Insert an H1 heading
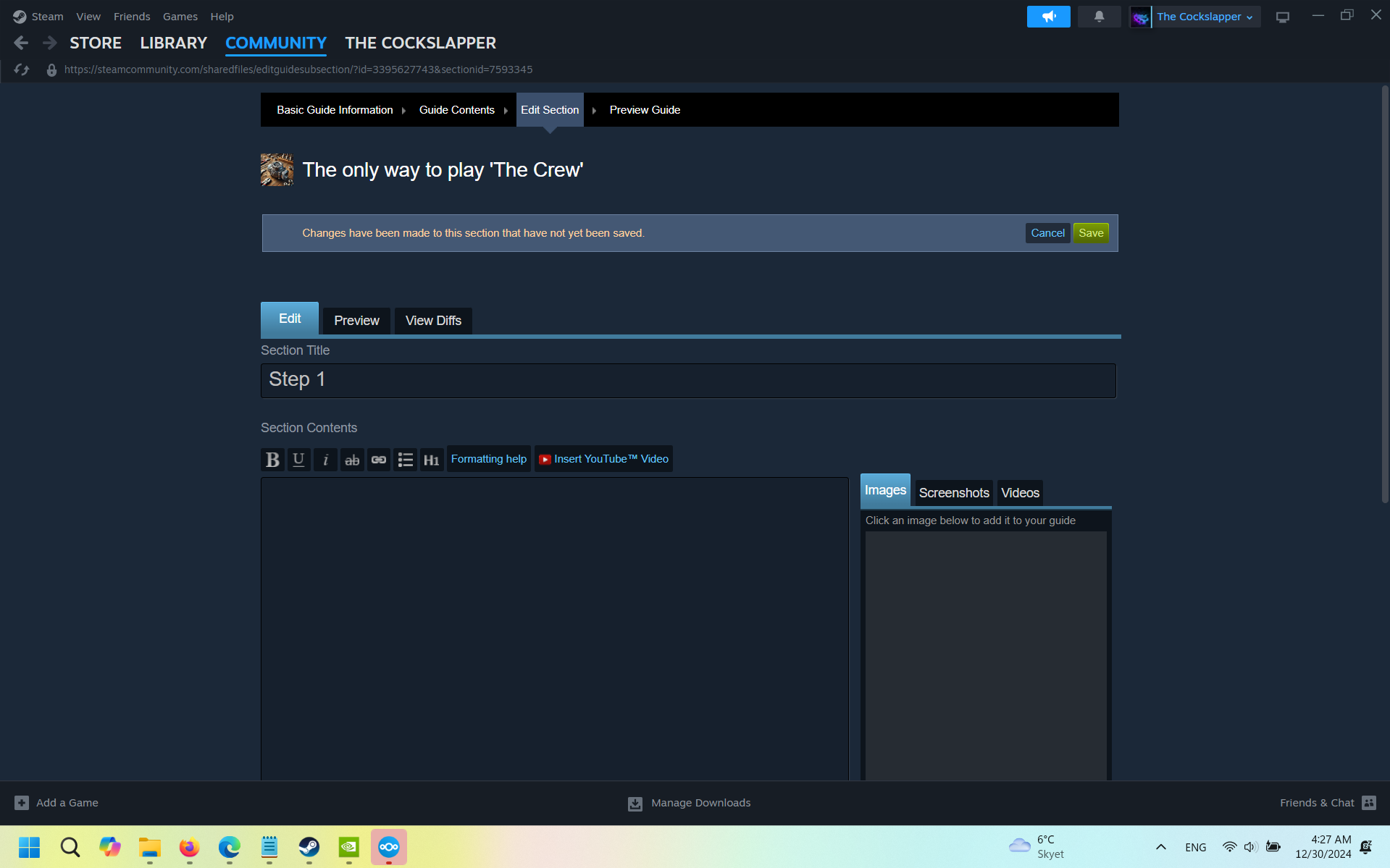 point(432,460)
